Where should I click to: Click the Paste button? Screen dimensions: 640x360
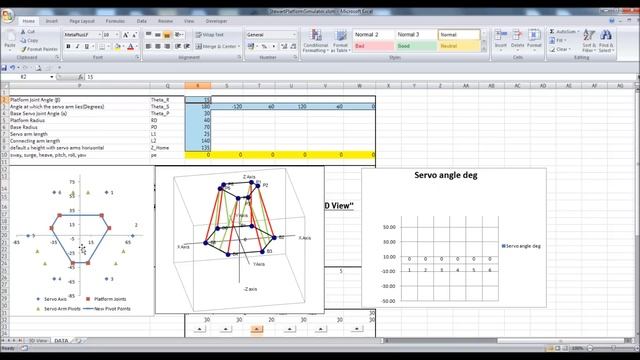(x=10, y=40)
